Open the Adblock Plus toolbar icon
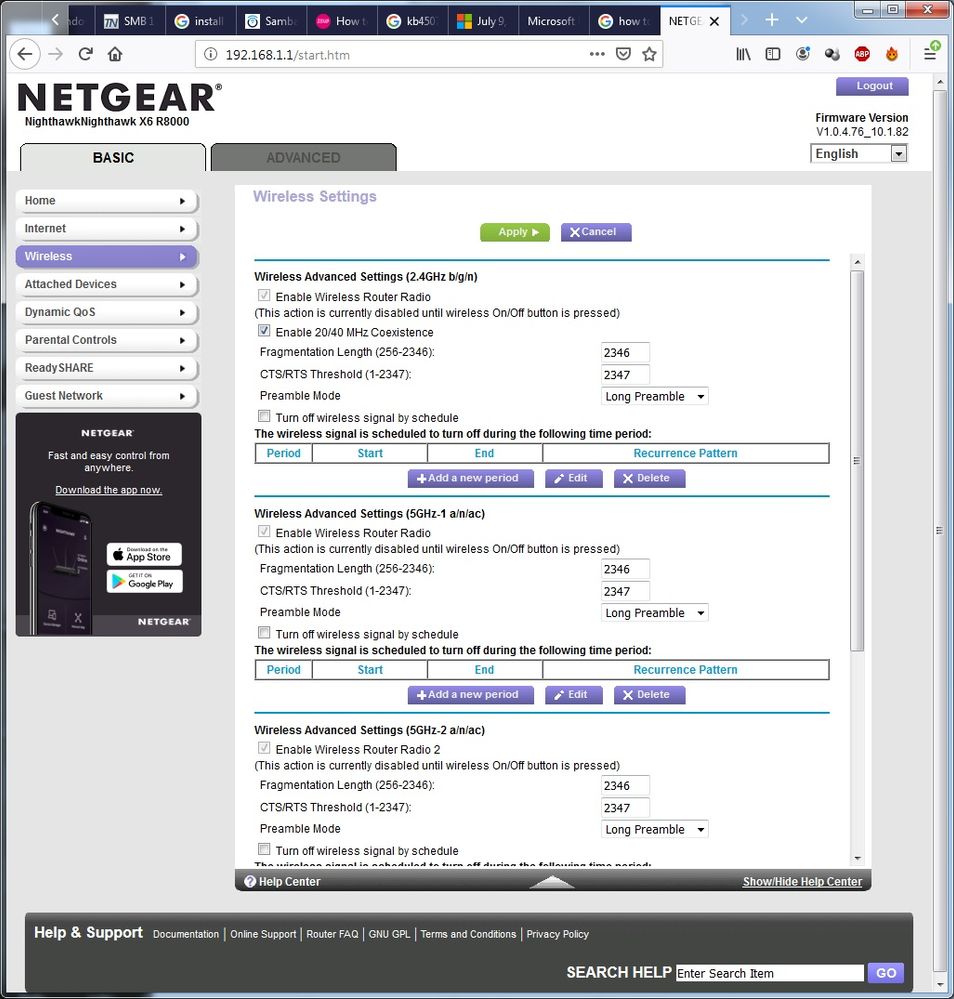 [861, 54]
